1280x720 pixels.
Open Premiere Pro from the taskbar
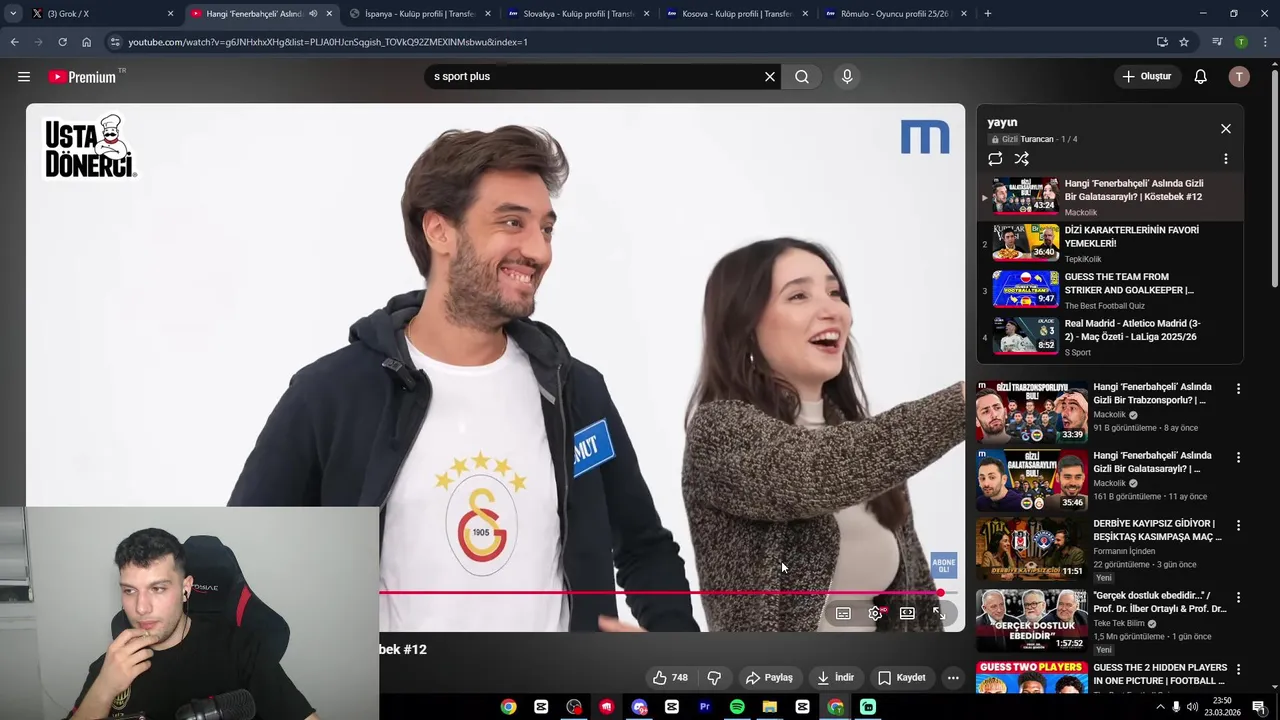(704, 707)
